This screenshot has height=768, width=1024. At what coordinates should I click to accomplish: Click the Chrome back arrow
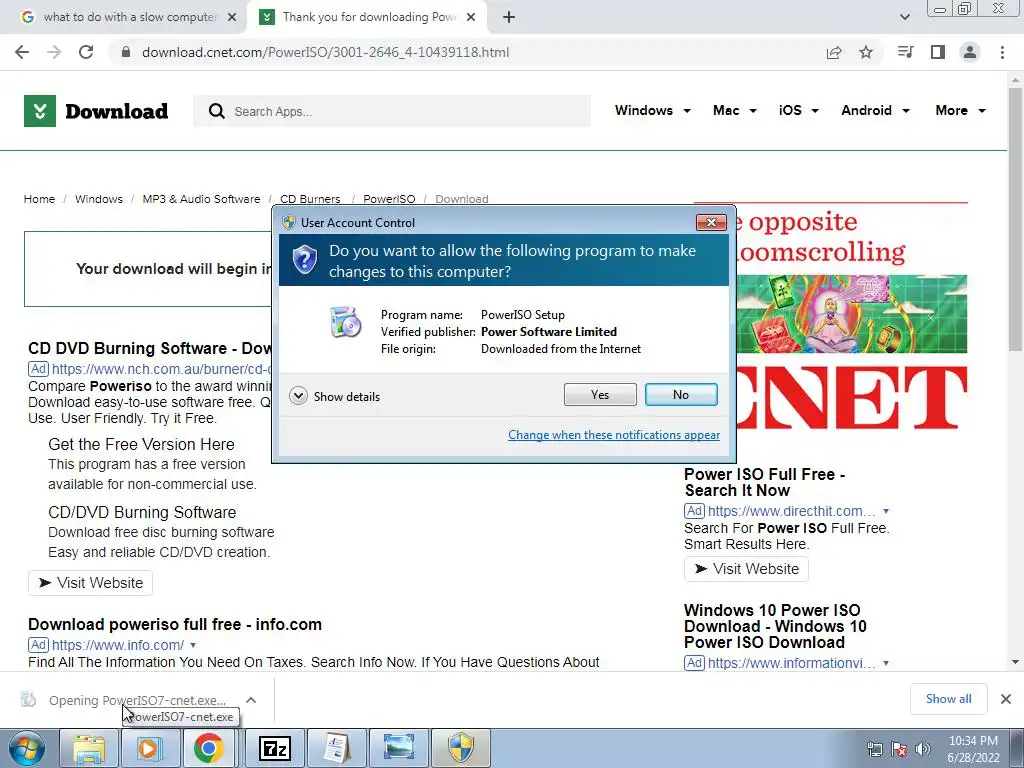(x=22, y=52)
